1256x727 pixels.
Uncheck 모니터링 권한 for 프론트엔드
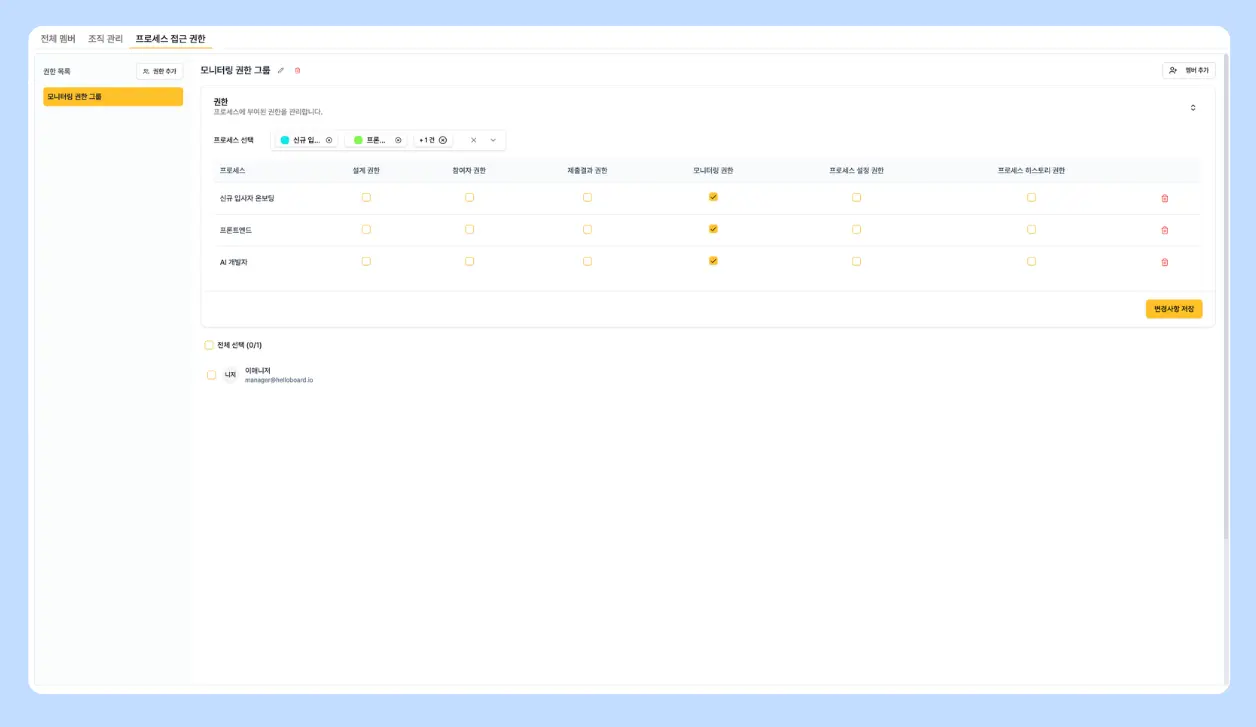tap(713, 229)
